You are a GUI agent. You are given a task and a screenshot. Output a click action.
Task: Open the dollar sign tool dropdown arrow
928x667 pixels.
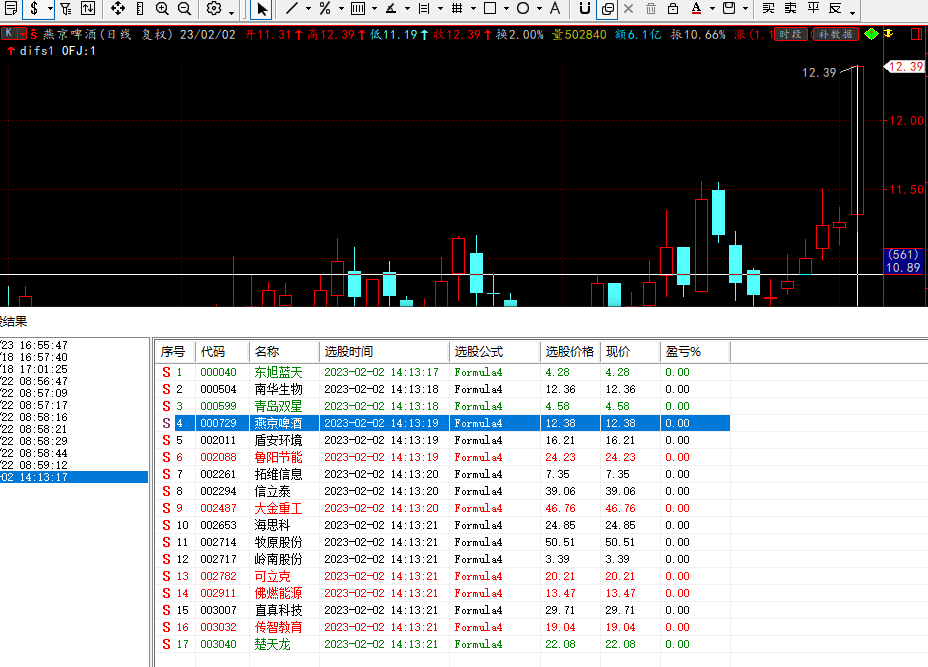[x=50, y=9]
